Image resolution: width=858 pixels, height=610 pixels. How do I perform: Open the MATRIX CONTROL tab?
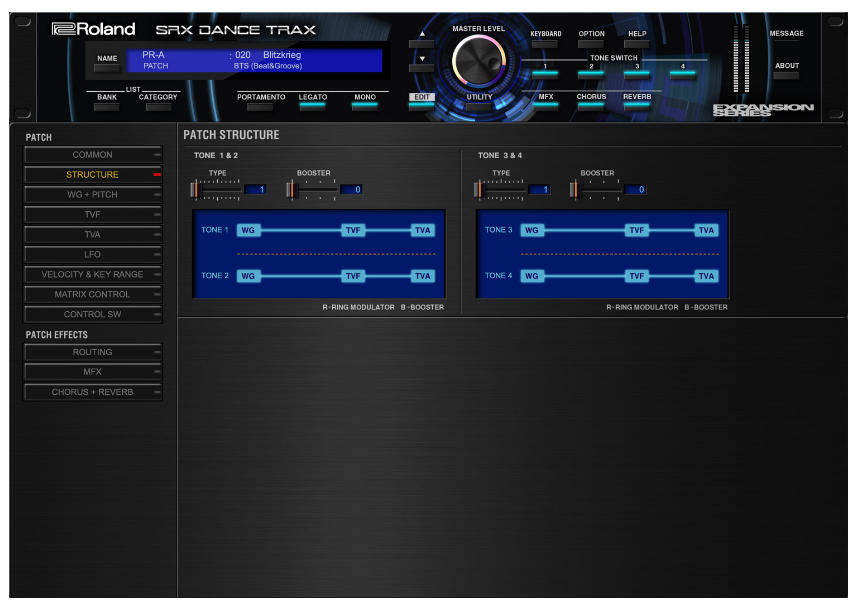(92, 294)
